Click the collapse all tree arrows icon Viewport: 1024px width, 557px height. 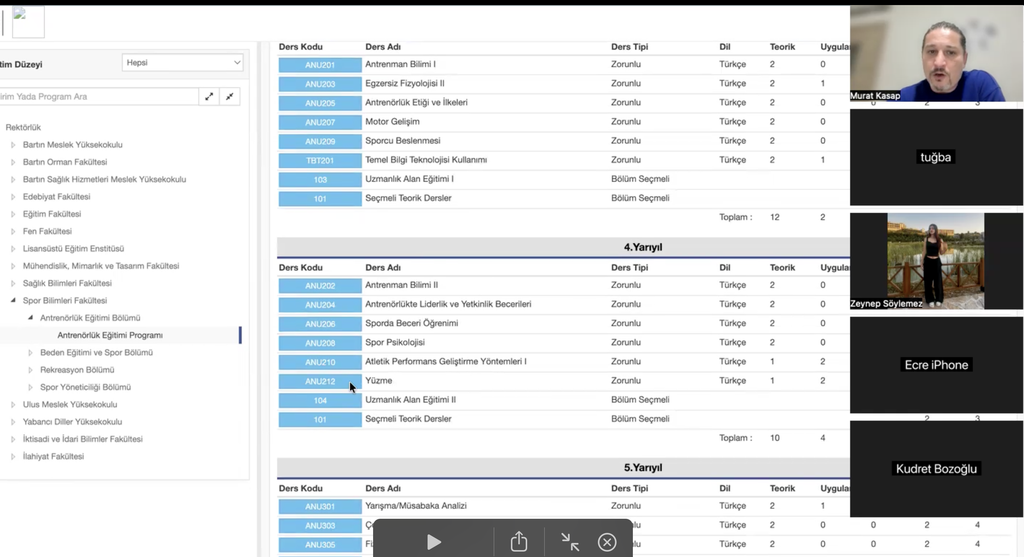pyautogui.click(x=231, y=97)
